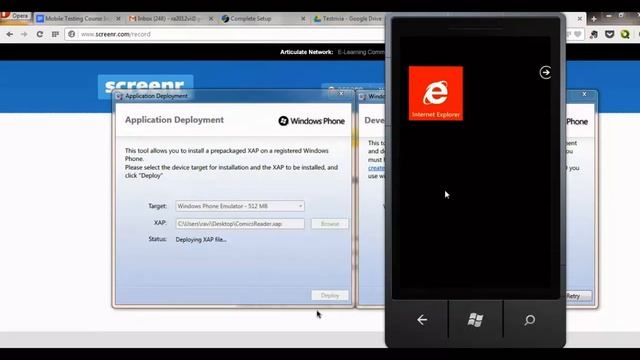Image resolution: width=640 pixels, height=360 pixels.
Task: Close the Complete Setup tab
Action: [x=303, y=19]
